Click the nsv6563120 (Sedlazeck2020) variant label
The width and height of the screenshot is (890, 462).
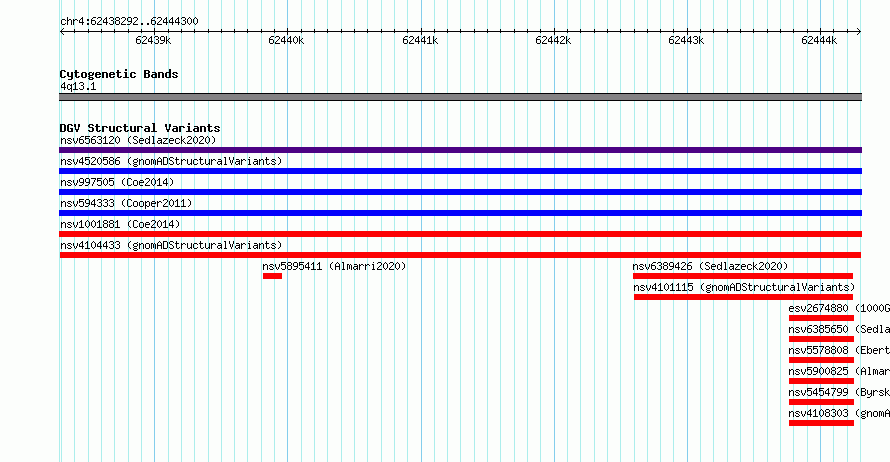coord(138,140)
